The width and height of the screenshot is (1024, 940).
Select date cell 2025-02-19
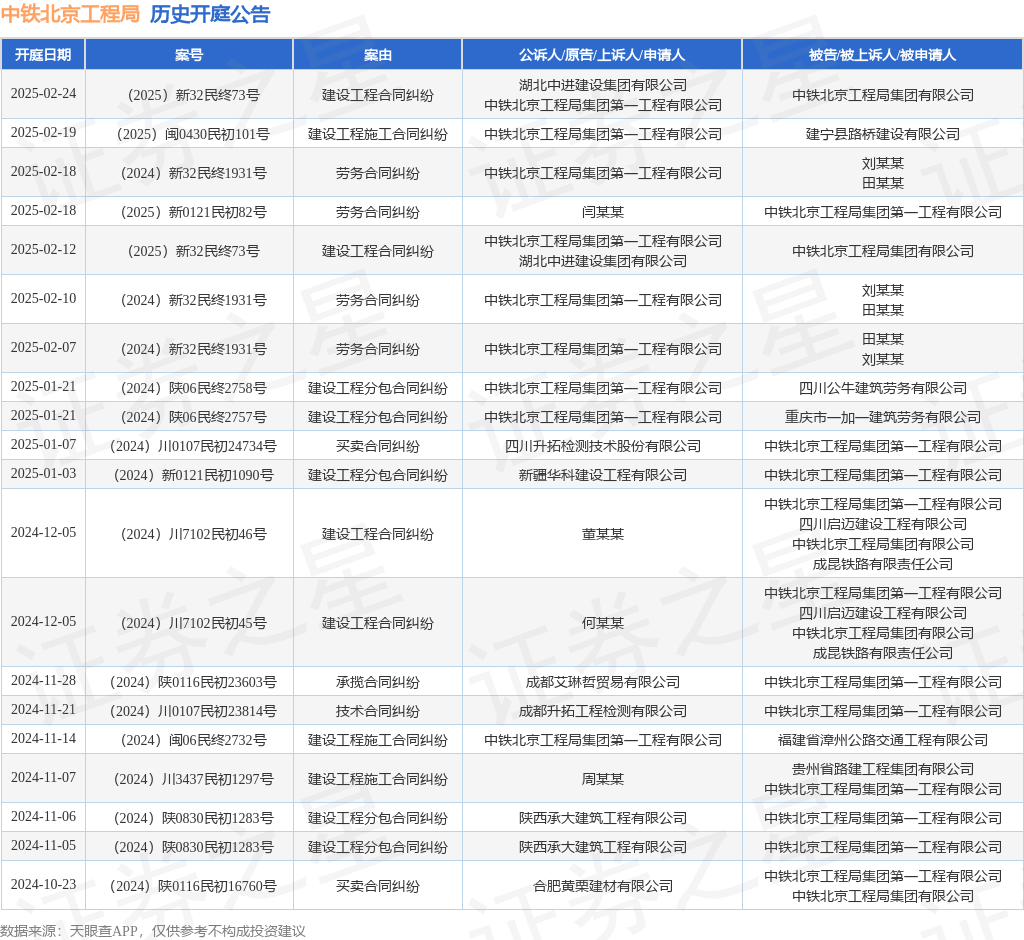coord(43,133)
